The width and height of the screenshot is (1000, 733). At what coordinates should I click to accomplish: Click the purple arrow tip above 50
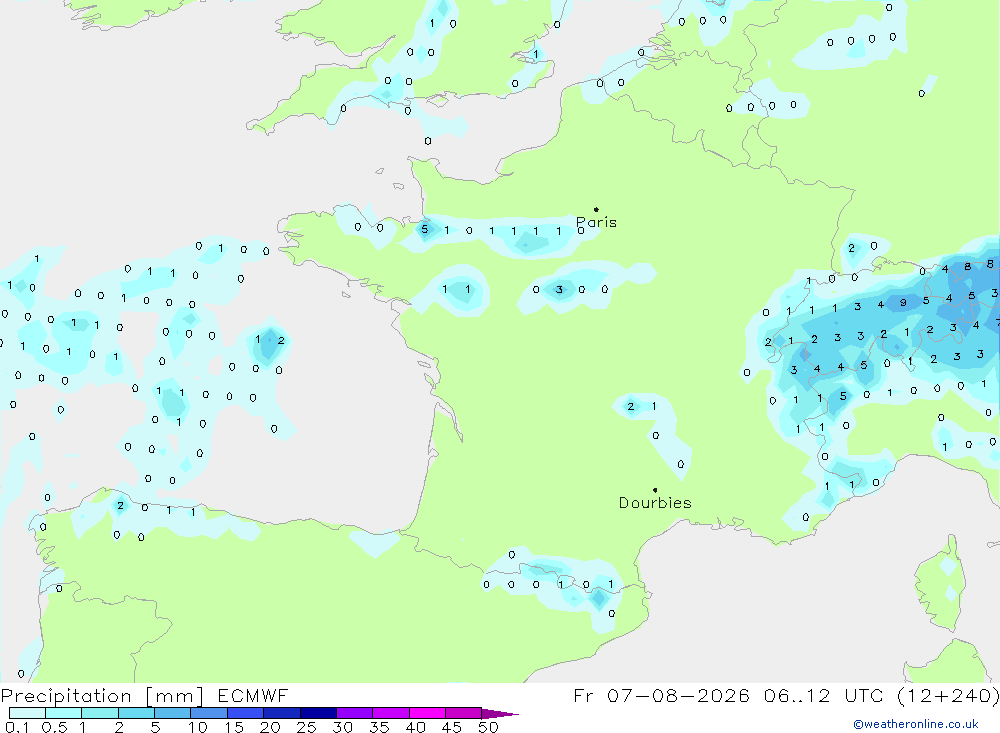(x=501, y=714)
